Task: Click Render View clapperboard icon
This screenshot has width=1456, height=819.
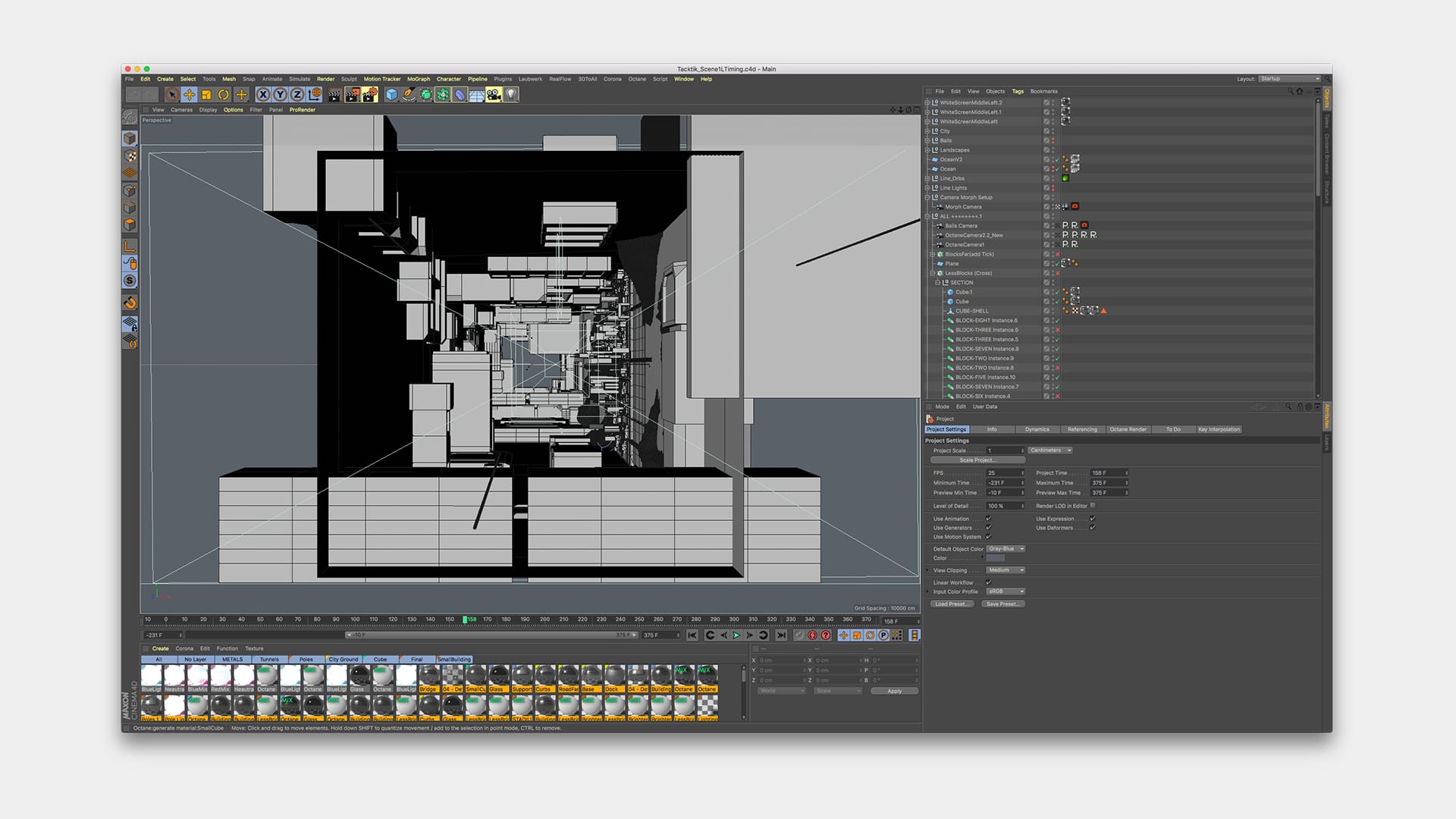Action: (x=334, y=95)
